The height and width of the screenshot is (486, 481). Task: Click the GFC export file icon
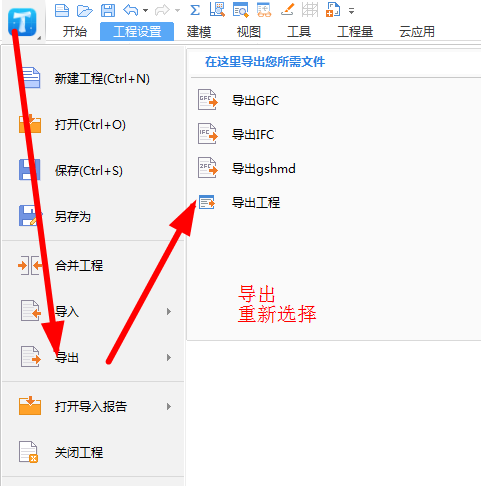[x=208, y=100]
